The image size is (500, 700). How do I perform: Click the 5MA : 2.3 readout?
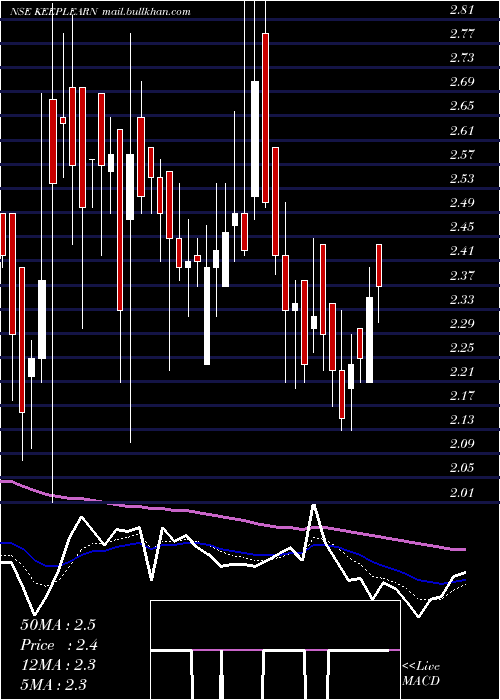click(54, 684)
